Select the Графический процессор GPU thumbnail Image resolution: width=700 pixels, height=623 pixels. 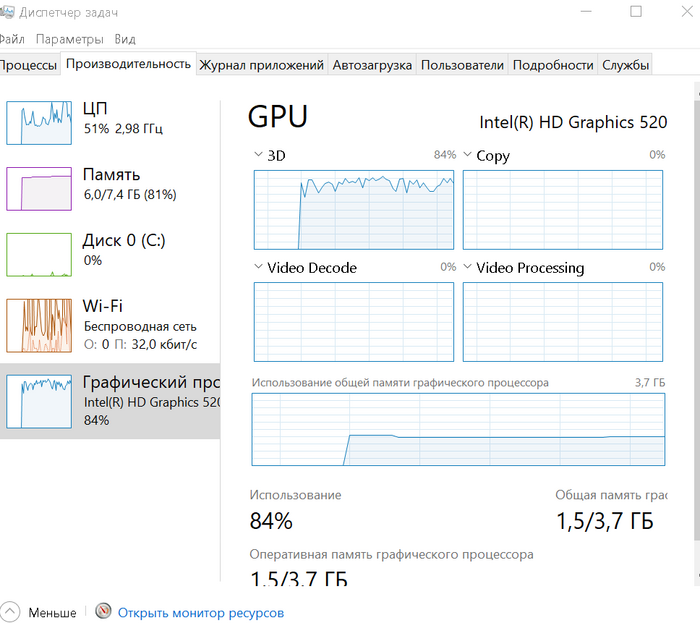point(39,401)
